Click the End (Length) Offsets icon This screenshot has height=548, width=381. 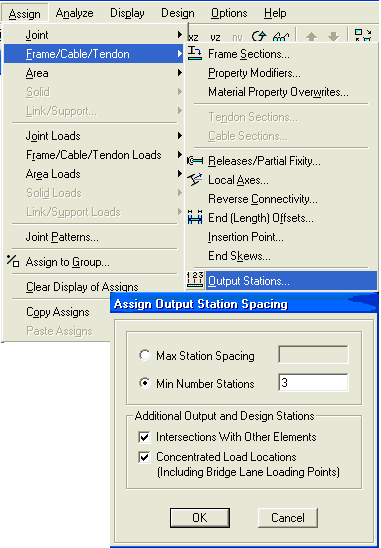point(195,217)
